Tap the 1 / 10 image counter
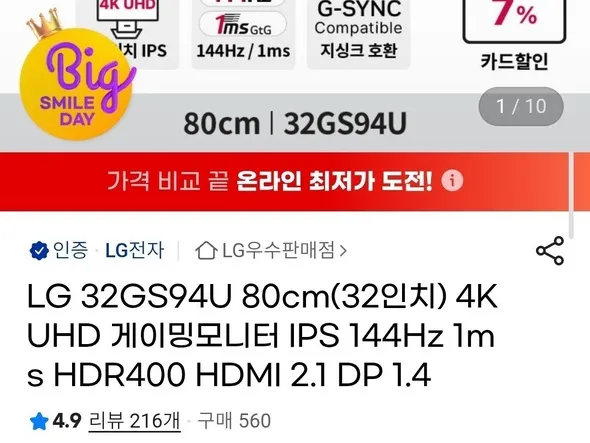This screenshot has height=443, width=590. tap(521, 106)
